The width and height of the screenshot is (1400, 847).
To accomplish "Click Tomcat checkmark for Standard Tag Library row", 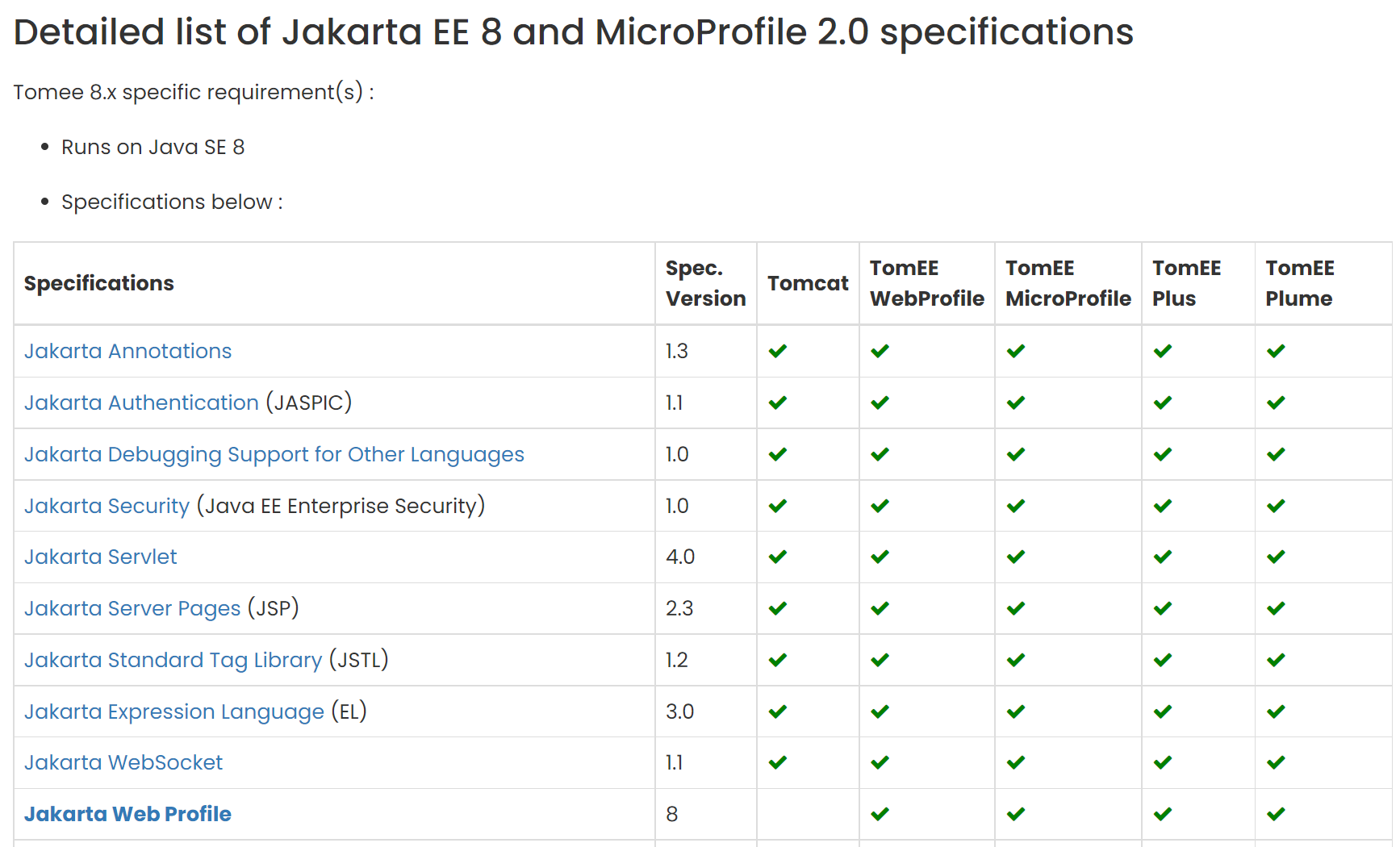I will coord(778,660).
